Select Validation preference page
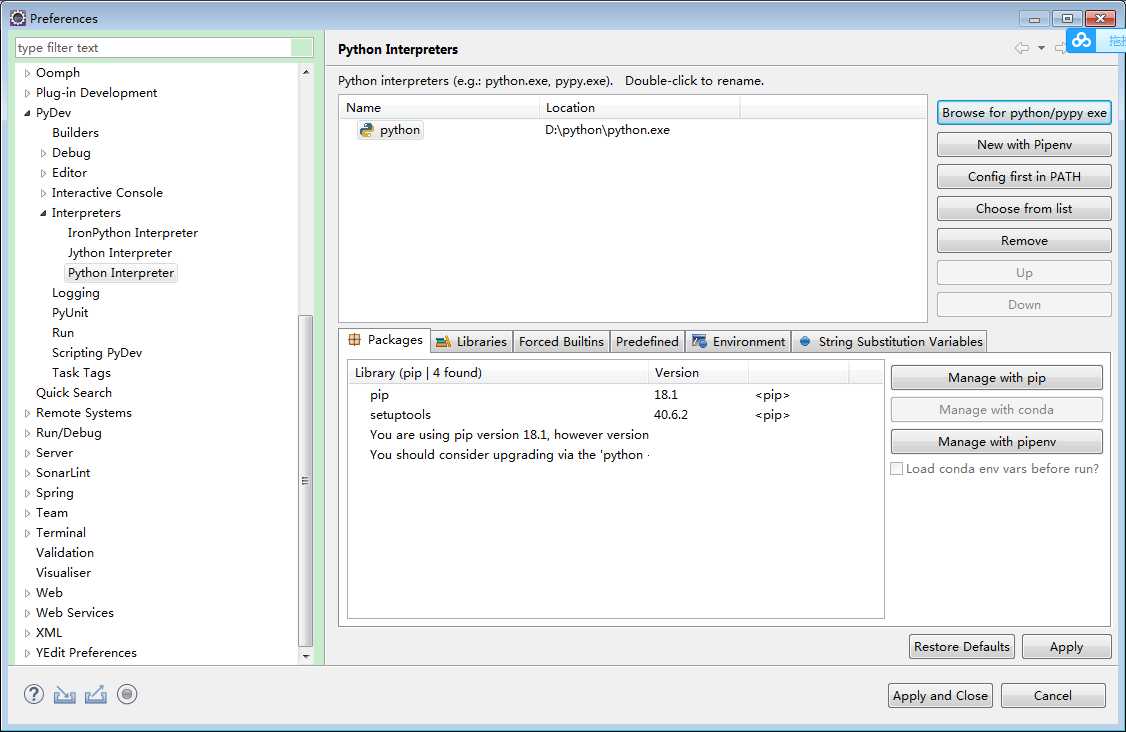 click(65, 553)
